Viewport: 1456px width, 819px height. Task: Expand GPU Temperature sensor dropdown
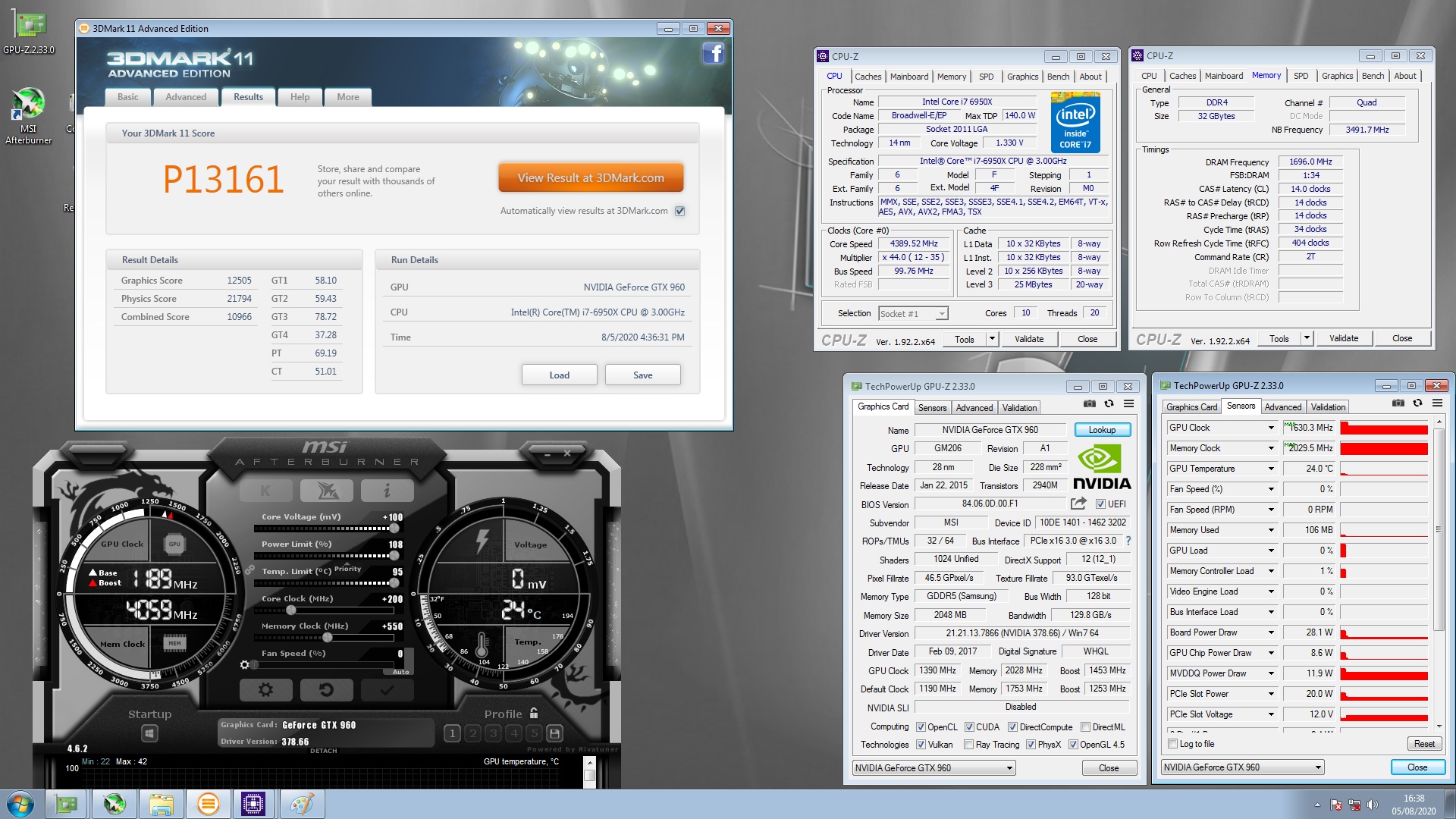(x=1271, y=469)
